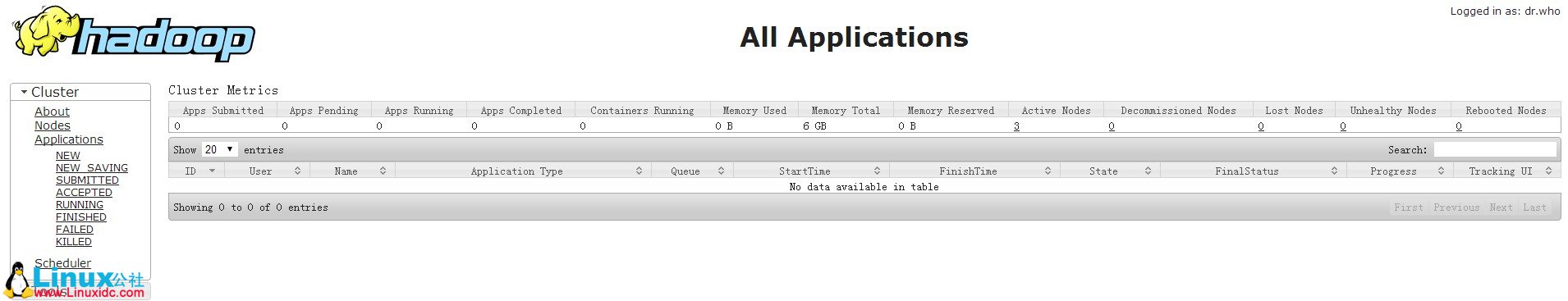This screenshot has height=301, width=1568.
Task: Go to Previous page of table
Action: [x=1456, y=208]
